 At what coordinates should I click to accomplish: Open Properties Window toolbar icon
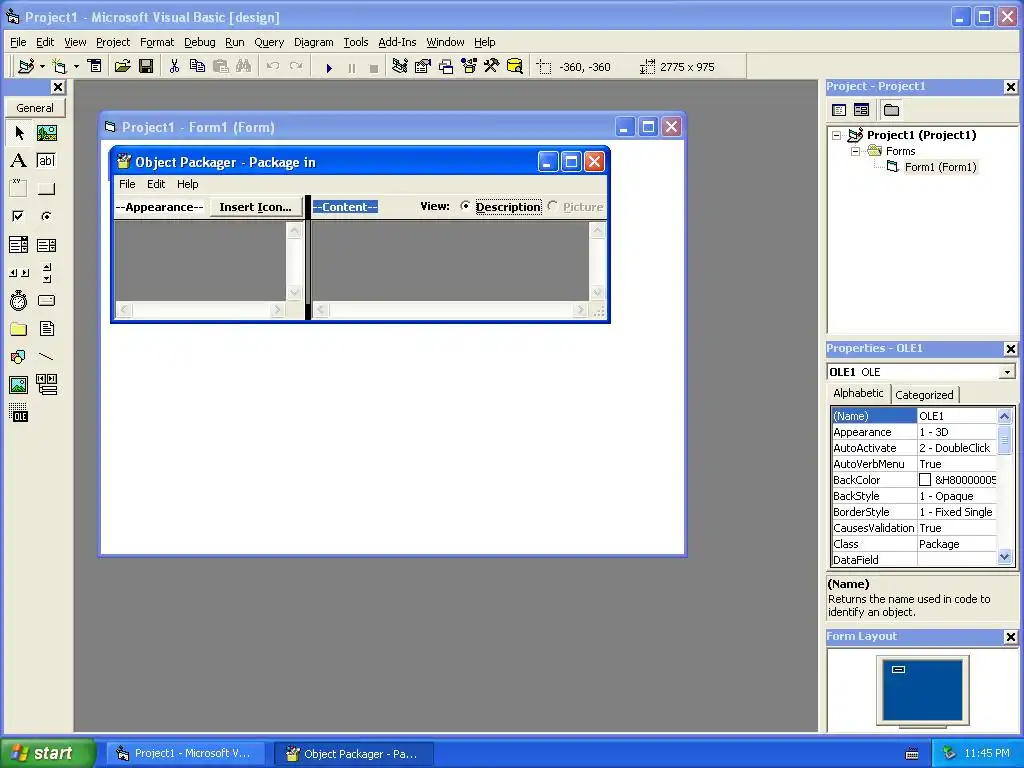[423, 66]
